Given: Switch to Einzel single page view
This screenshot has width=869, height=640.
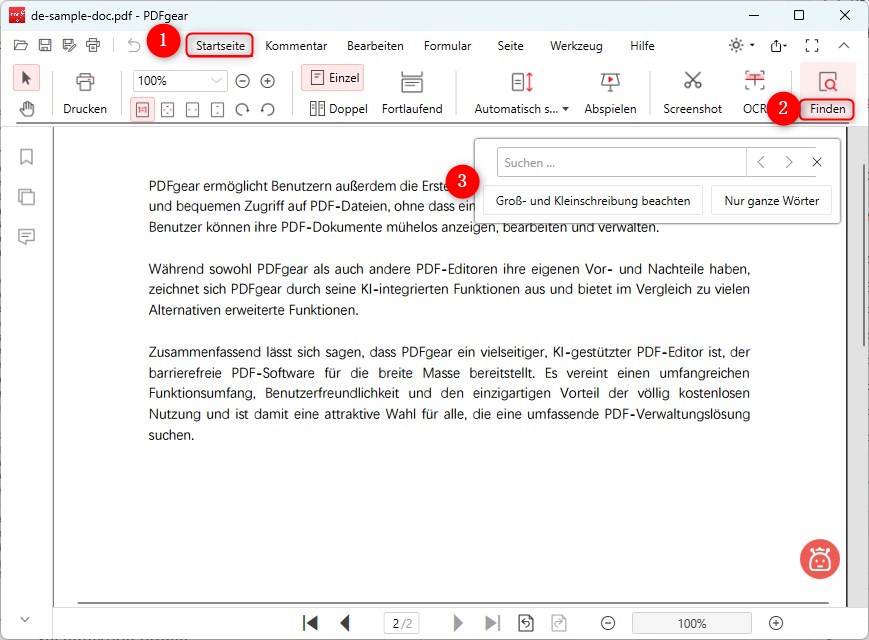Looking at the screenshot, I should (334, 78).
